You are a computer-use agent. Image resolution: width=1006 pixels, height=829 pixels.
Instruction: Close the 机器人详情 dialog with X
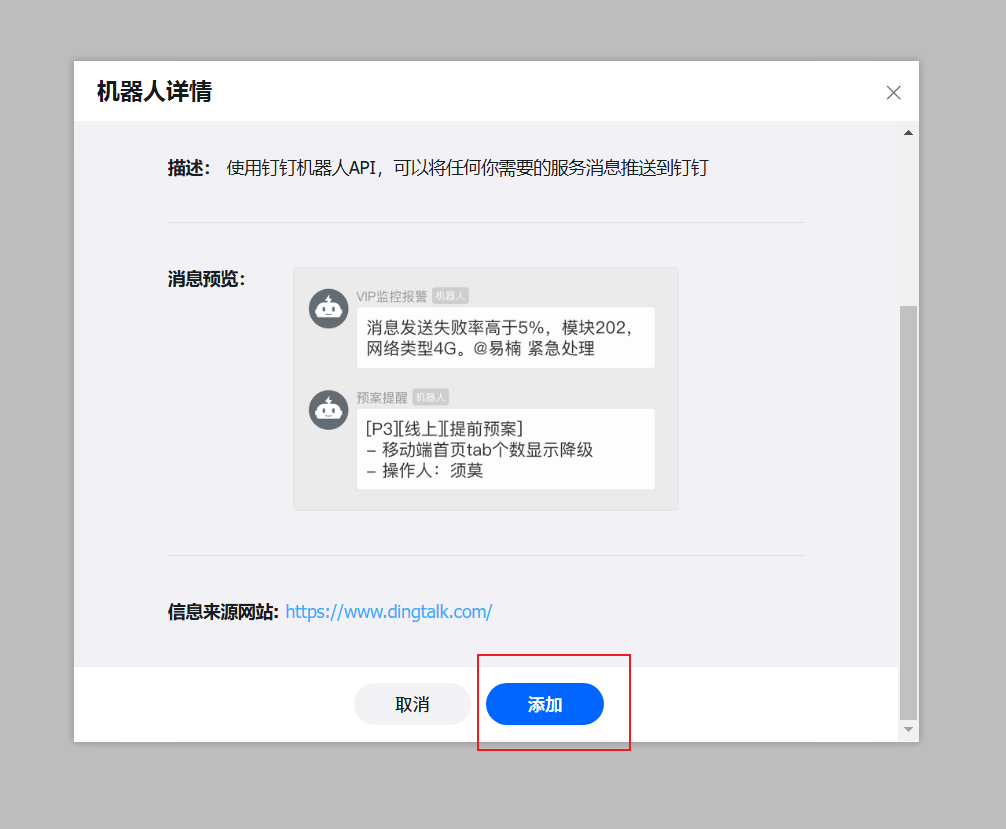tap(893, 92)
